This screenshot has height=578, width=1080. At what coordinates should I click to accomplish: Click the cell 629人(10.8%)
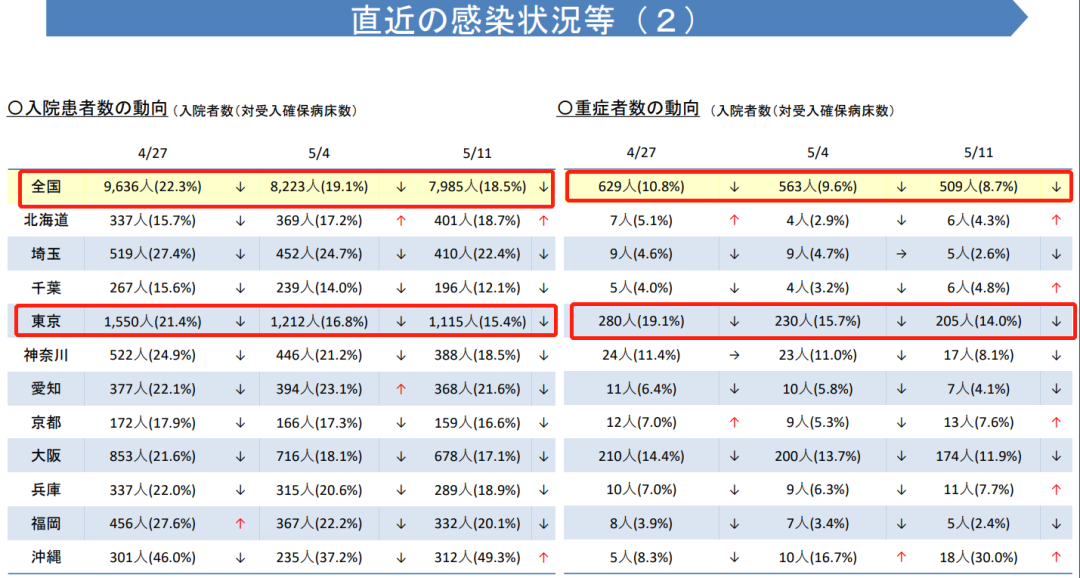tap(641, 186)
